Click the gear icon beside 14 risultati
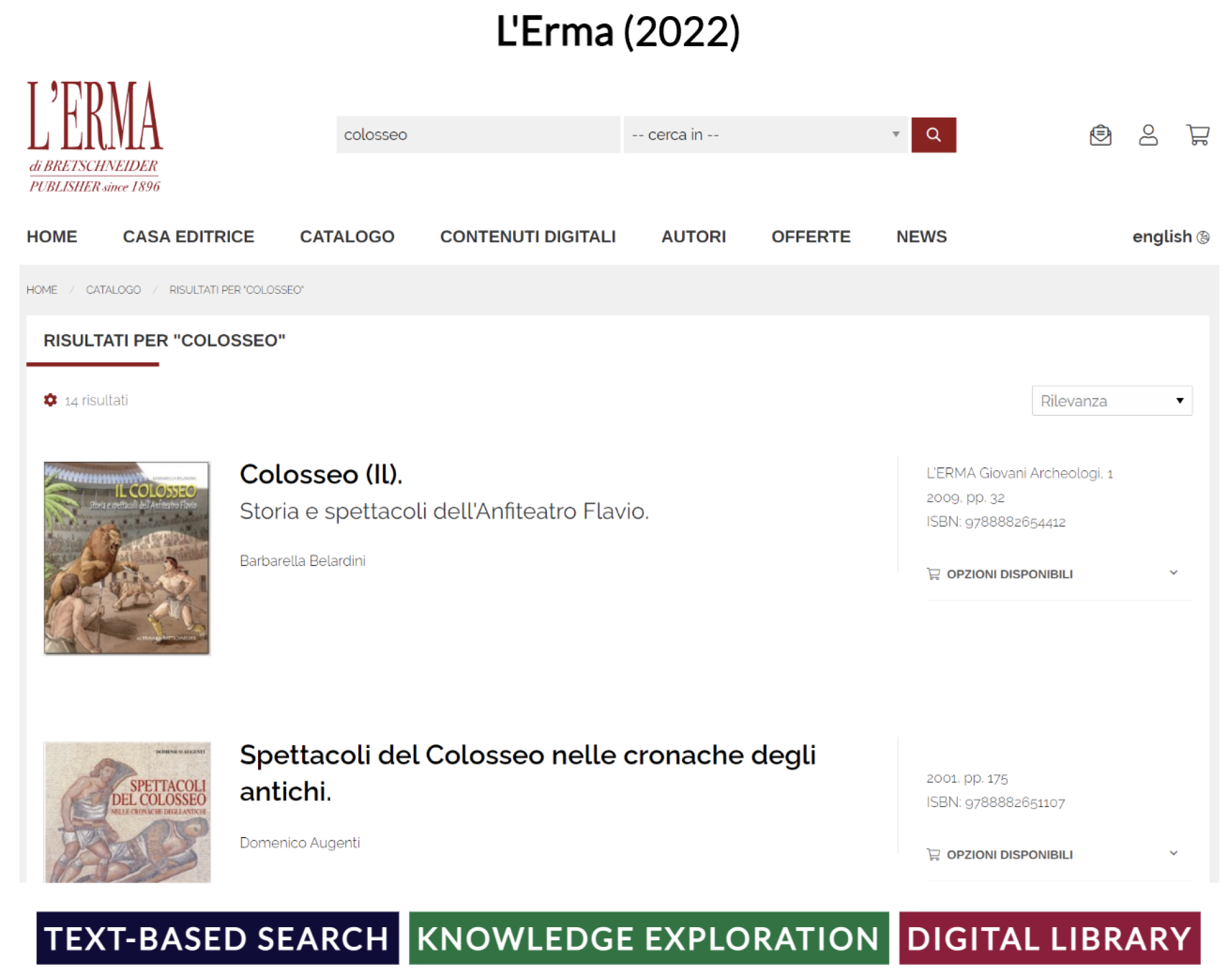The height and width of the screenshot is (978, 1232). click(x=50, y=400)
